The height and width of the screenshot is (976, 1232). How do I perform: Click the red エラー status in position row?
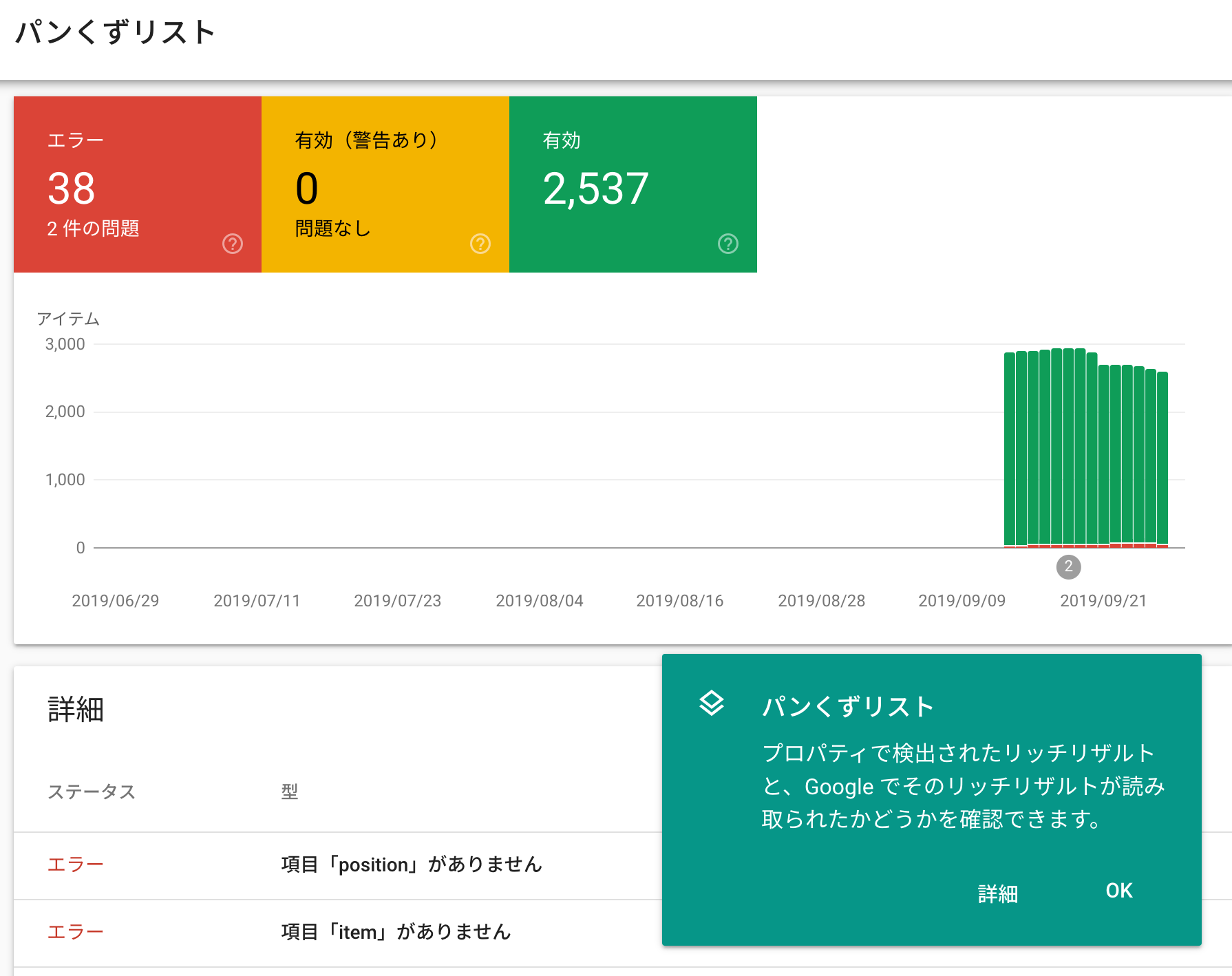click(75, 864)
